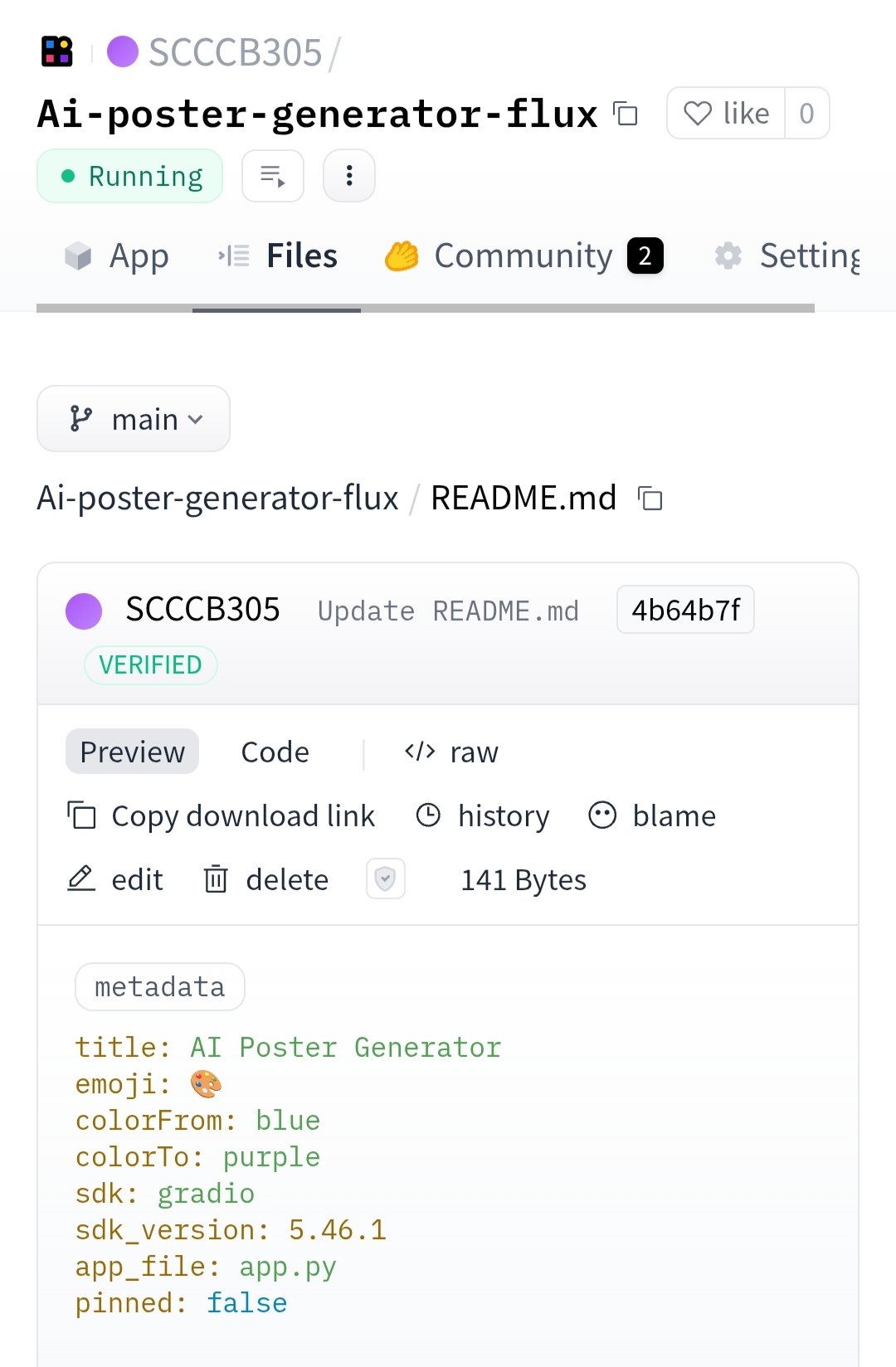Click the tabs horizontal scrollbar
896x1367 pixels.
coord(426,309)
